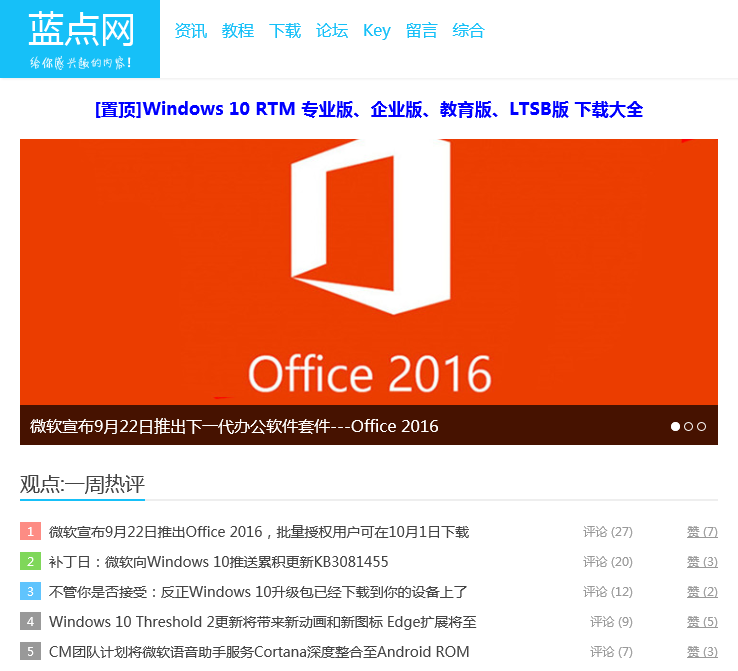Viewport: 738px width, 671px height.
Task: Open the 留言 page
Action: [422, 31]
